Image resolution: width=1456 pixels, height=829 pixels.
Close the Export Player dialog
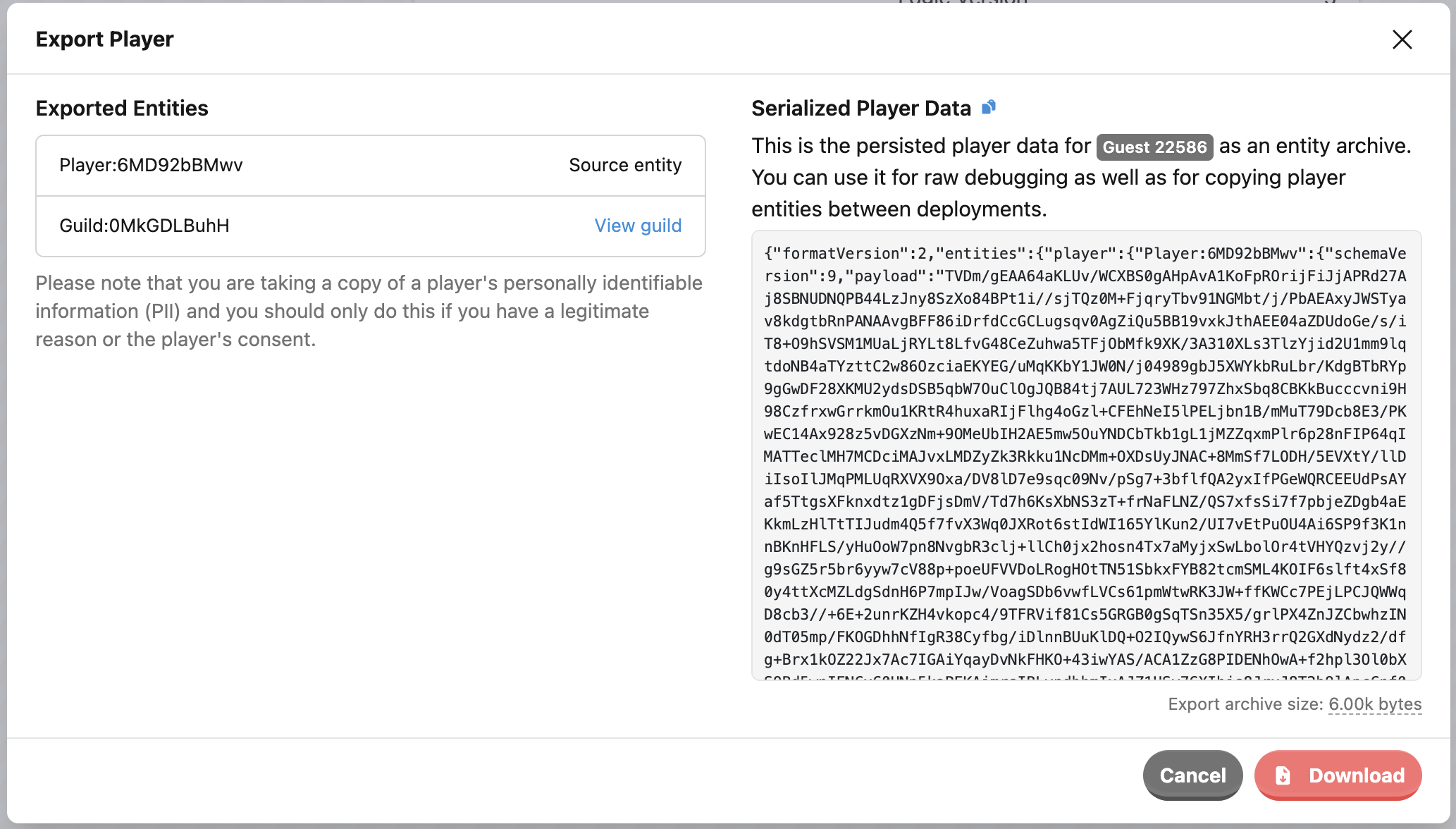1402,39
